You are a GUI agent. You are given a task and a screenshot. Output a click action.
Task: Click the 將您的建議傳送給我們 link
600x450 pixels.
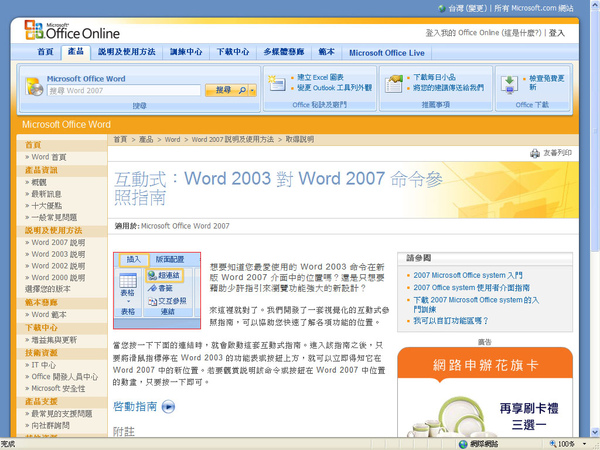tap(448, 88)
